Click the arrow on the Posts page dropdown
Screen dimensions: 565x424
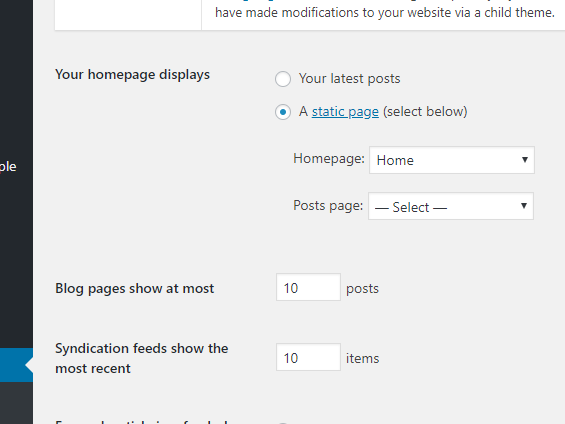[x=524, y=206]
